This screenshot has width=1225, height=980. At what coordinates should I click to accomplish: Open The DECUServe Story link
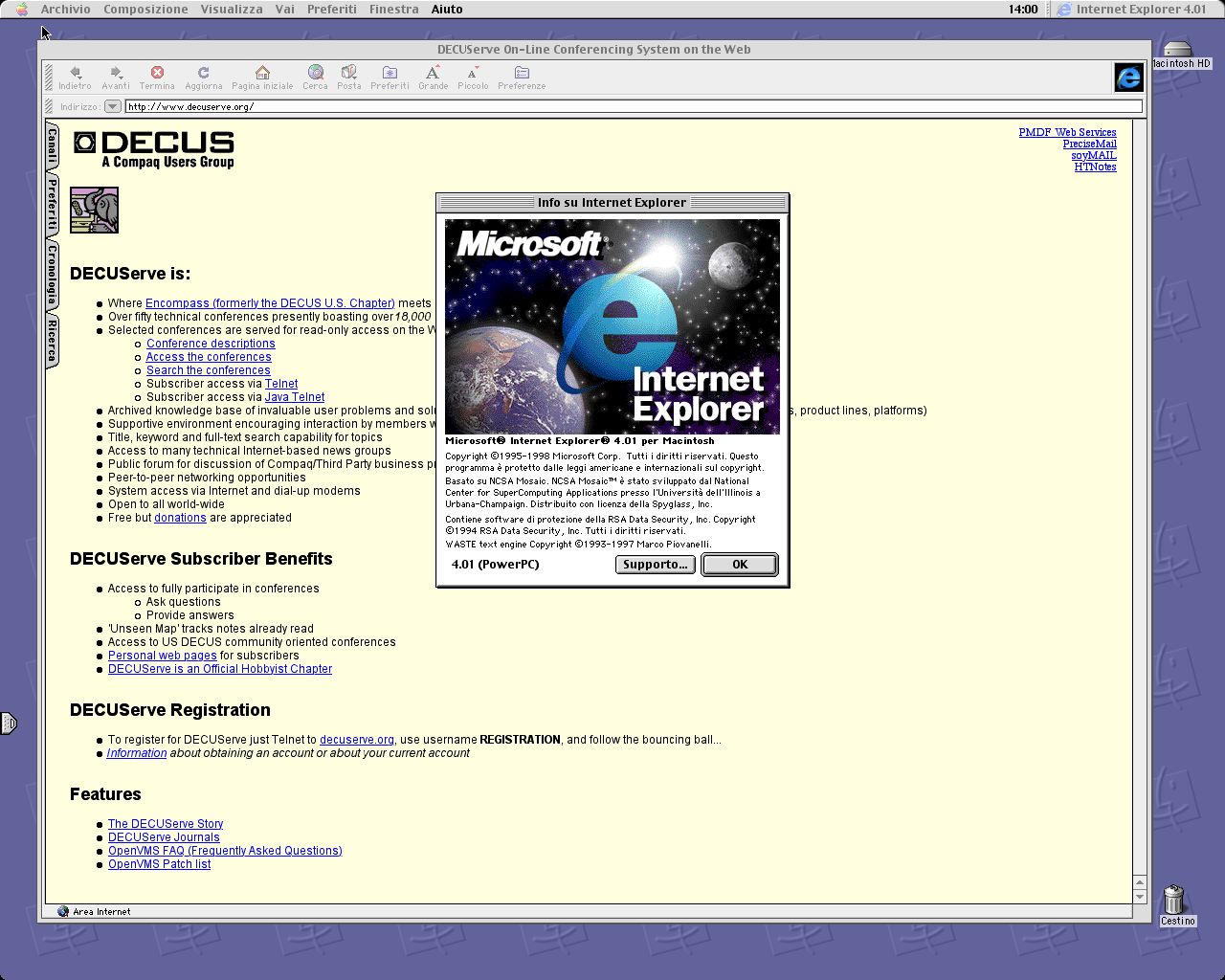pos(166,824)
